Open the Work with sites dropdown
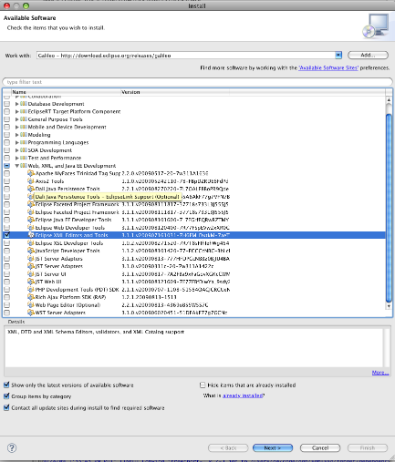Screen dimensions: 395x462 coord(338,55)
